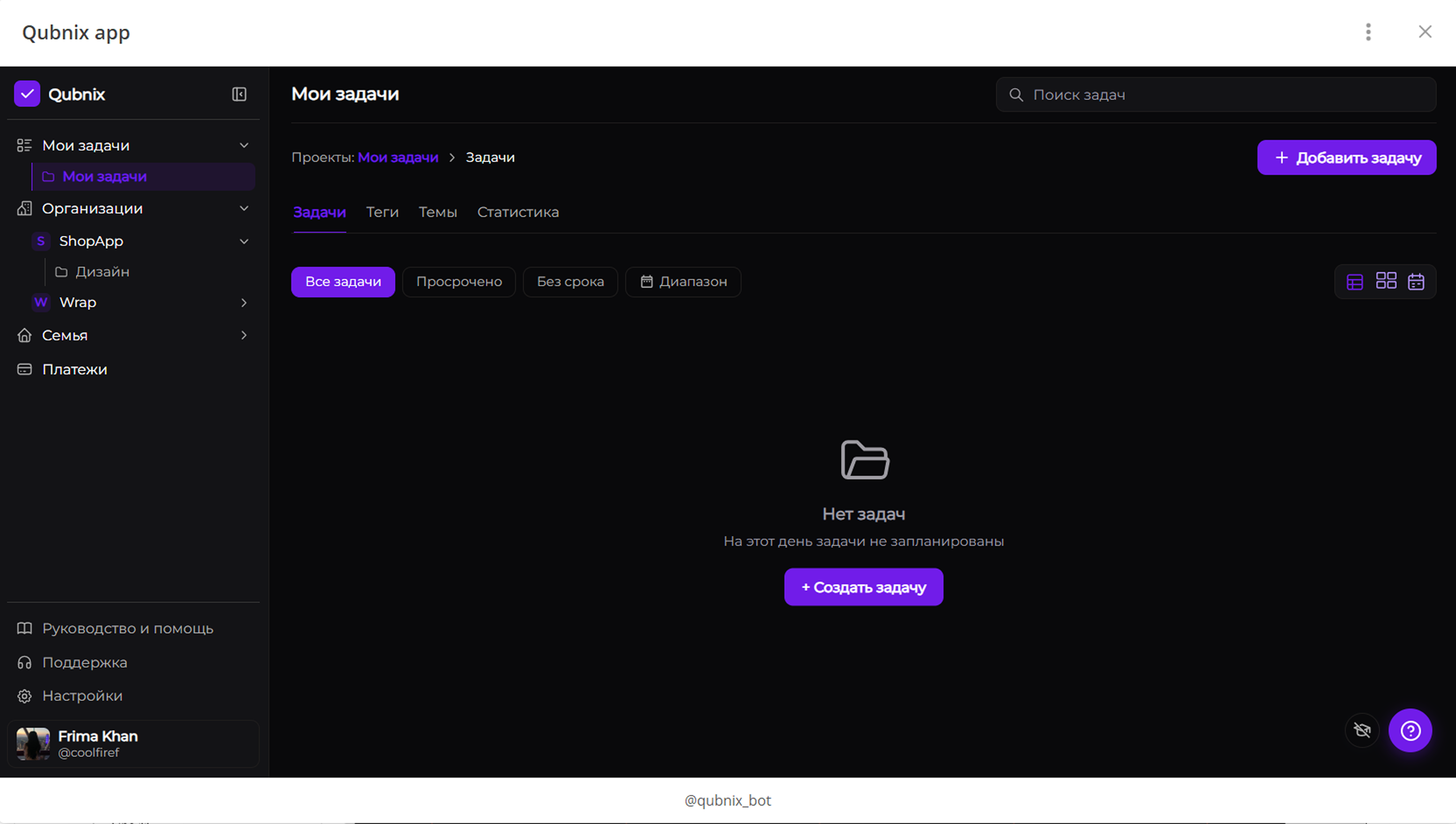This screenshot has width=1456, height=824.
Task: Click the magnifier icon in search bar
Action: pos(1016,94)
